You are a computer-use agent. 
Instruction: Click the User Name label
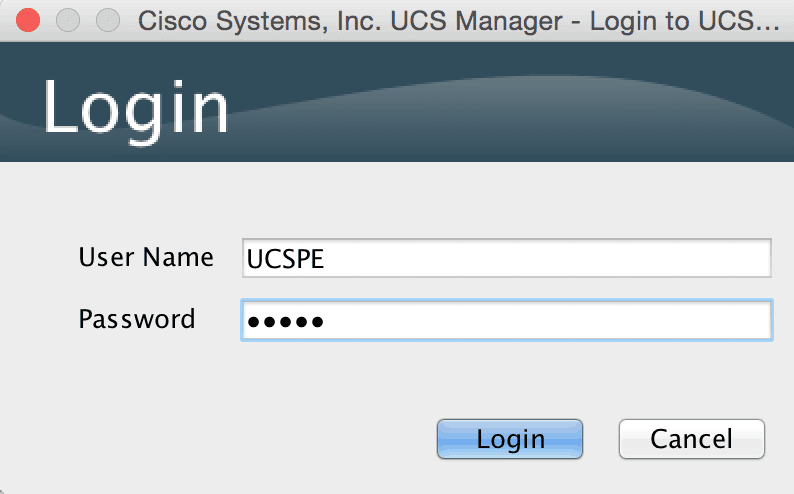coord(146,257)
